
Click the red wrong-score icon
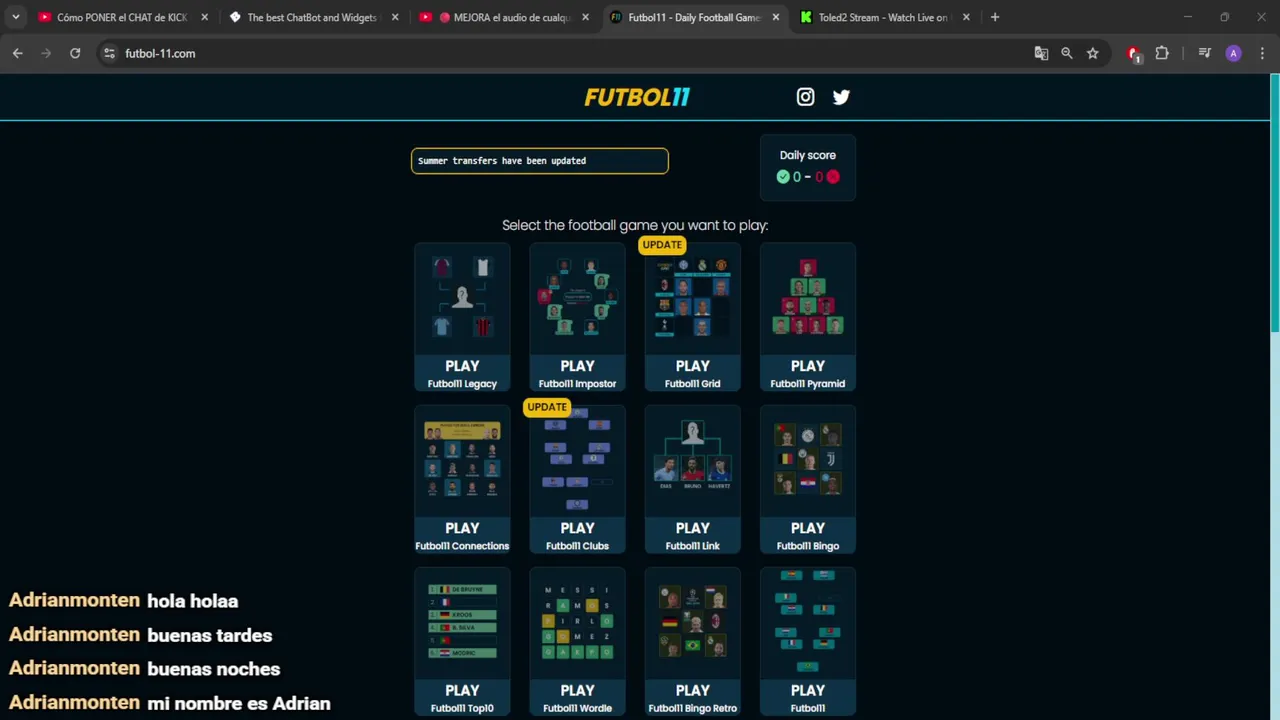(833, 177)
